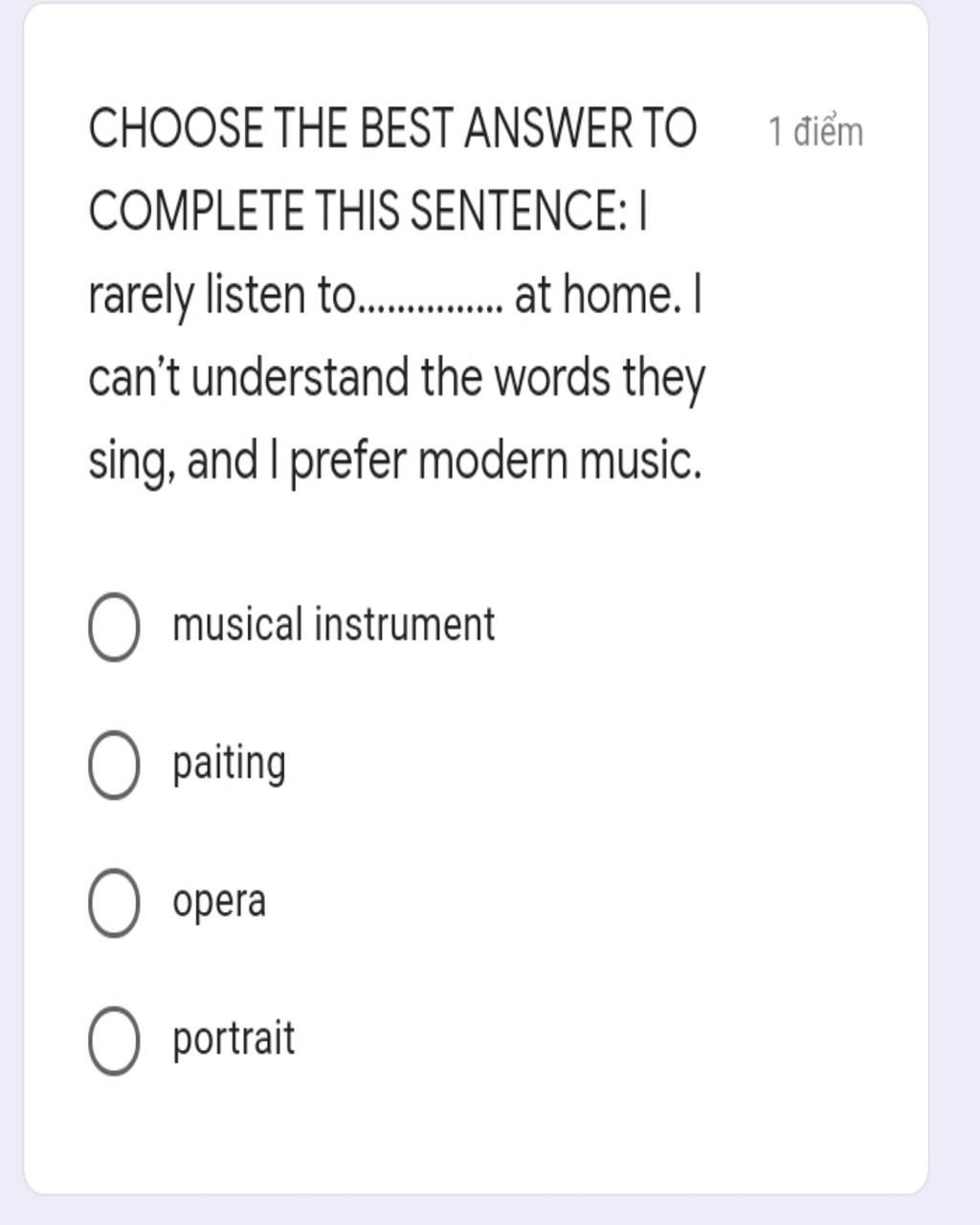The width and height of the screenshot is (980, 1225).
Task: Choose the "opera" radio button
Action: (114, 902)
